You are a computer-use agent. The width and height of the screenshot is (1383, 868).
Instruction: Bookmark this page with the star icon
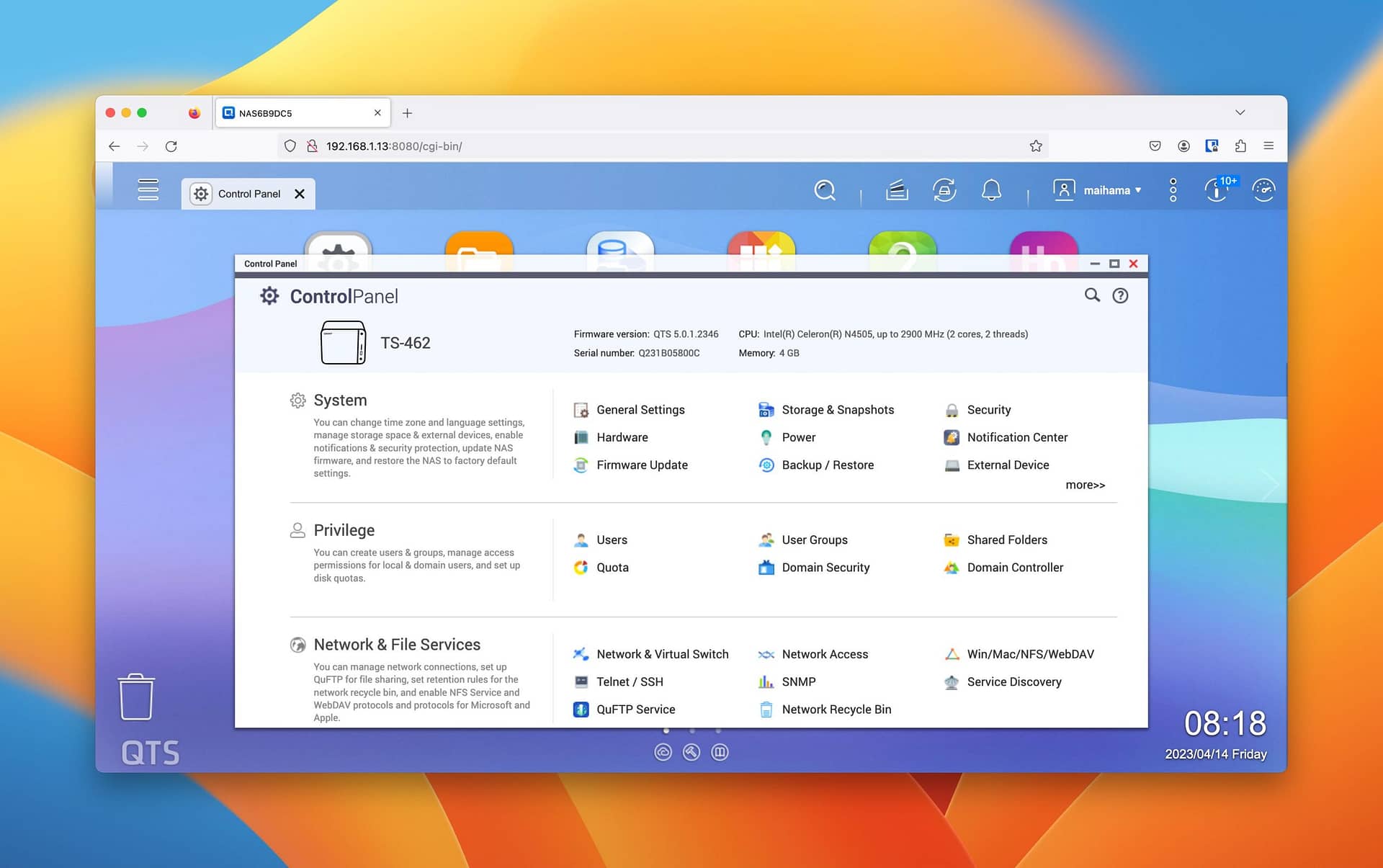tap(1036, 146)
